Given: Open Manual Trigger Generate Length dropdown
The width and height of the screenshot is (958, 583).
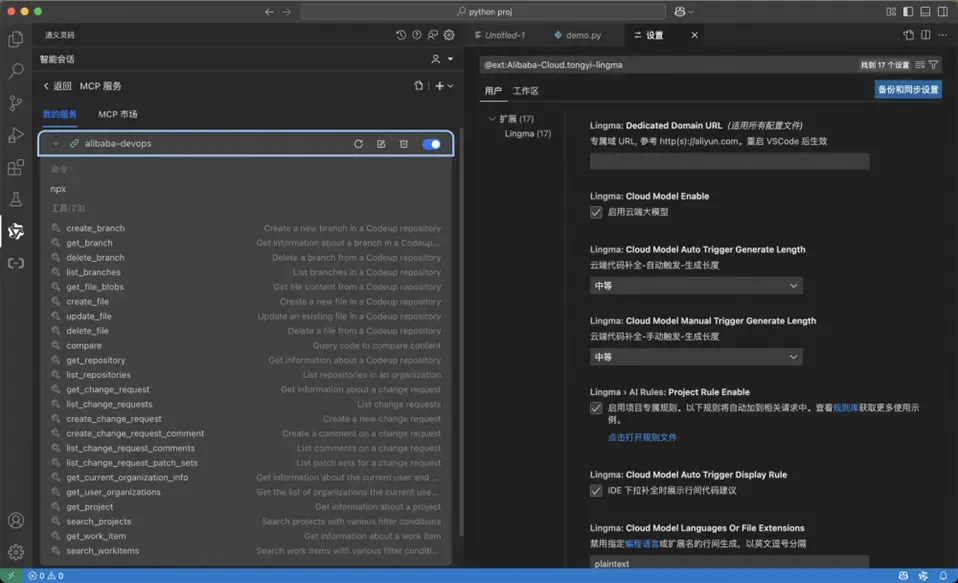Looking at the screenshot, I should (696, 357).
